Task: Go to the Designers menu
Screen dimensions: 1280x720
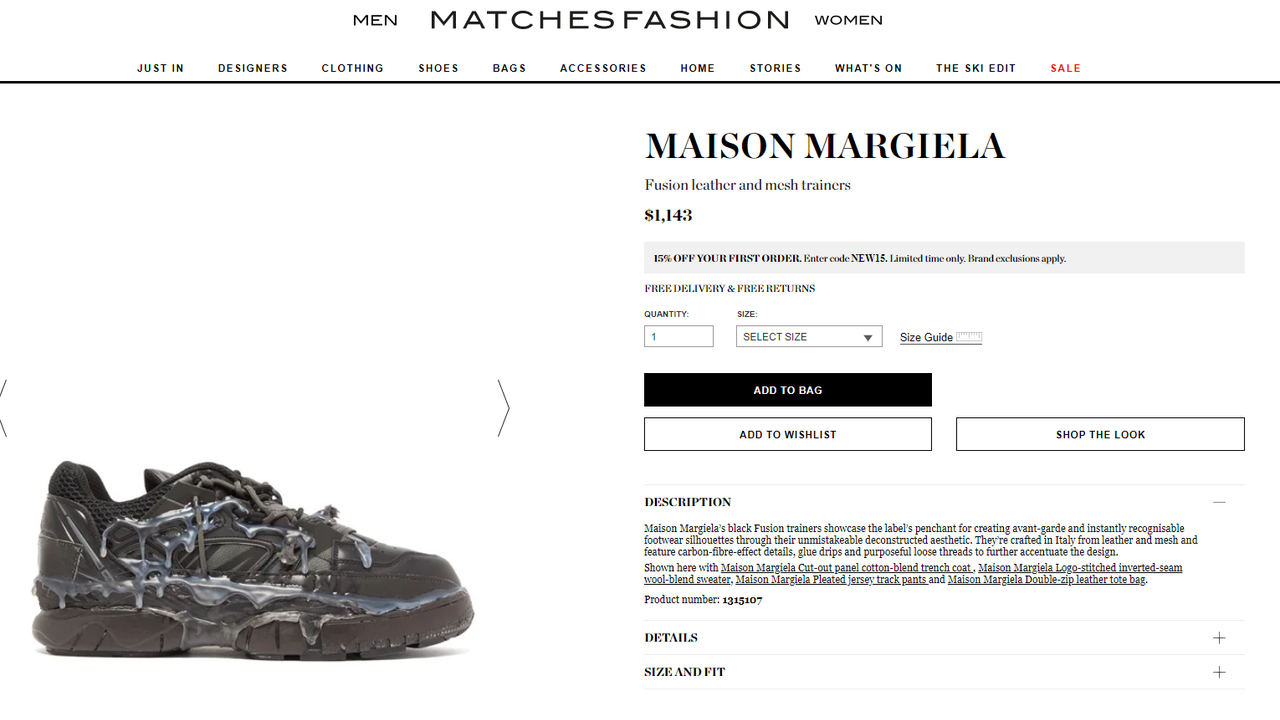Action: coord(253,68)
